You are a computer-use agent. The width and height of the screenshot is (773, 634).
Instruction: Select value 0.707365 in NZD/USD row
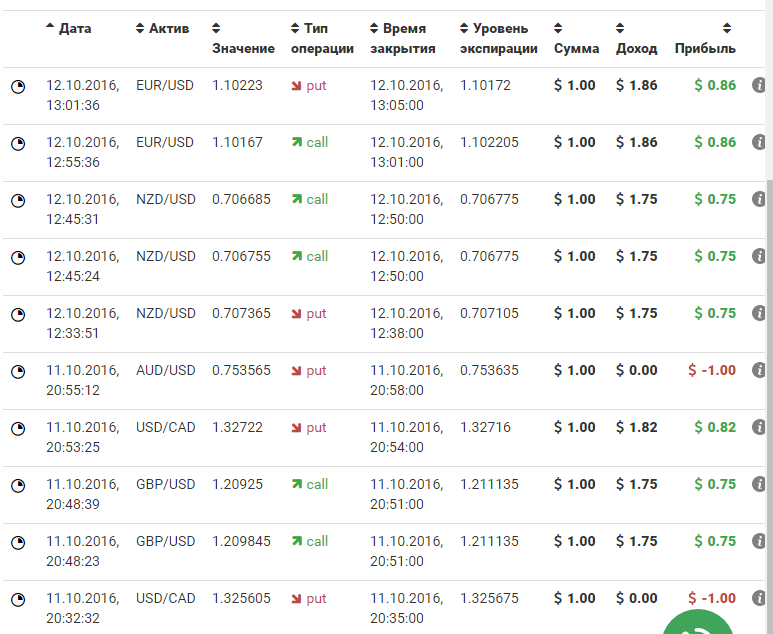241,313
